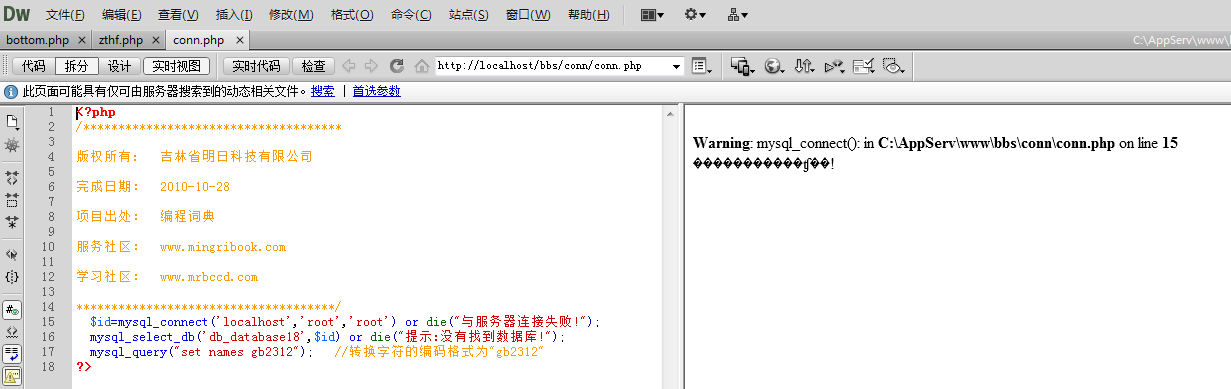Click Balance Braces icon
Screen dimensions: 1231x389
12,276
